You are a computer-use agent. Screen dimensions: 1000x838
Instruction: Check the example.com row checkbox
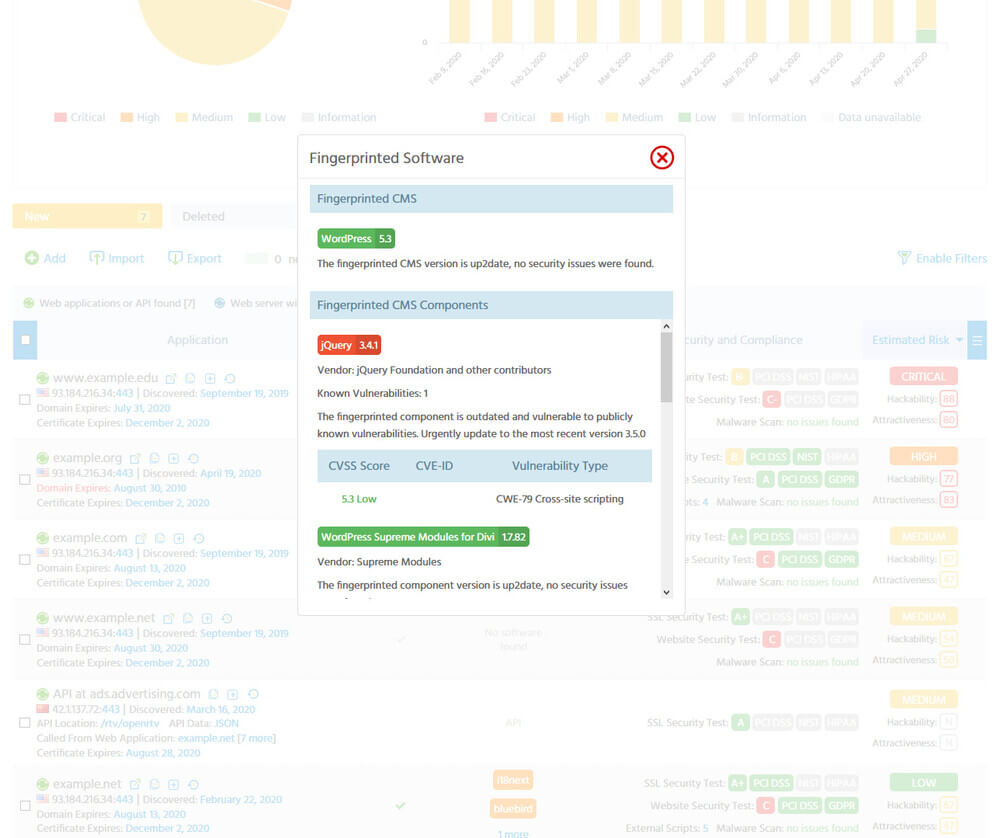click(x=25, y=559)
